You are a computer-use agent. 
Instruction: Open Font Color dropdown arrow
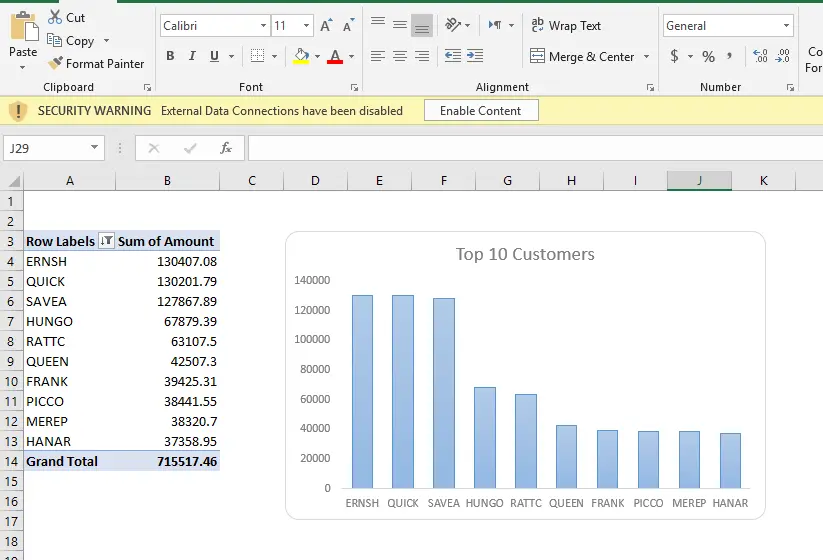tap(352, 56)
